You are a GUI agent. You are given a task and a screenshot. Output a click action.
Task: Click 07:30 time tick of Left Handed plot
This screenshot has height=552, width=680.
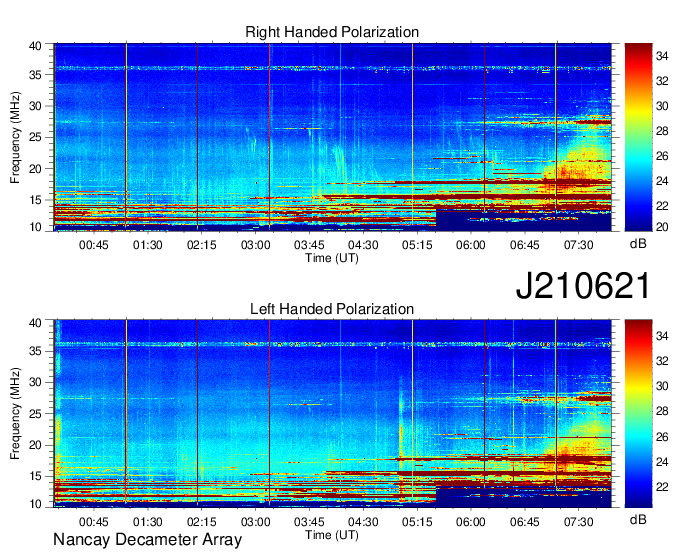[579, 521]
